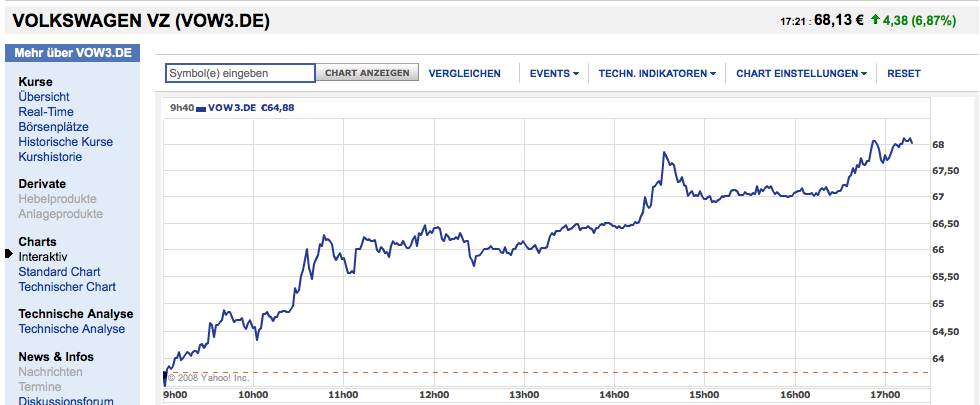The width and height of the screenshot is (980, 405).
Task: Open the CHART EINSTELLUNGEN dropdown
Action: [801, 74]
